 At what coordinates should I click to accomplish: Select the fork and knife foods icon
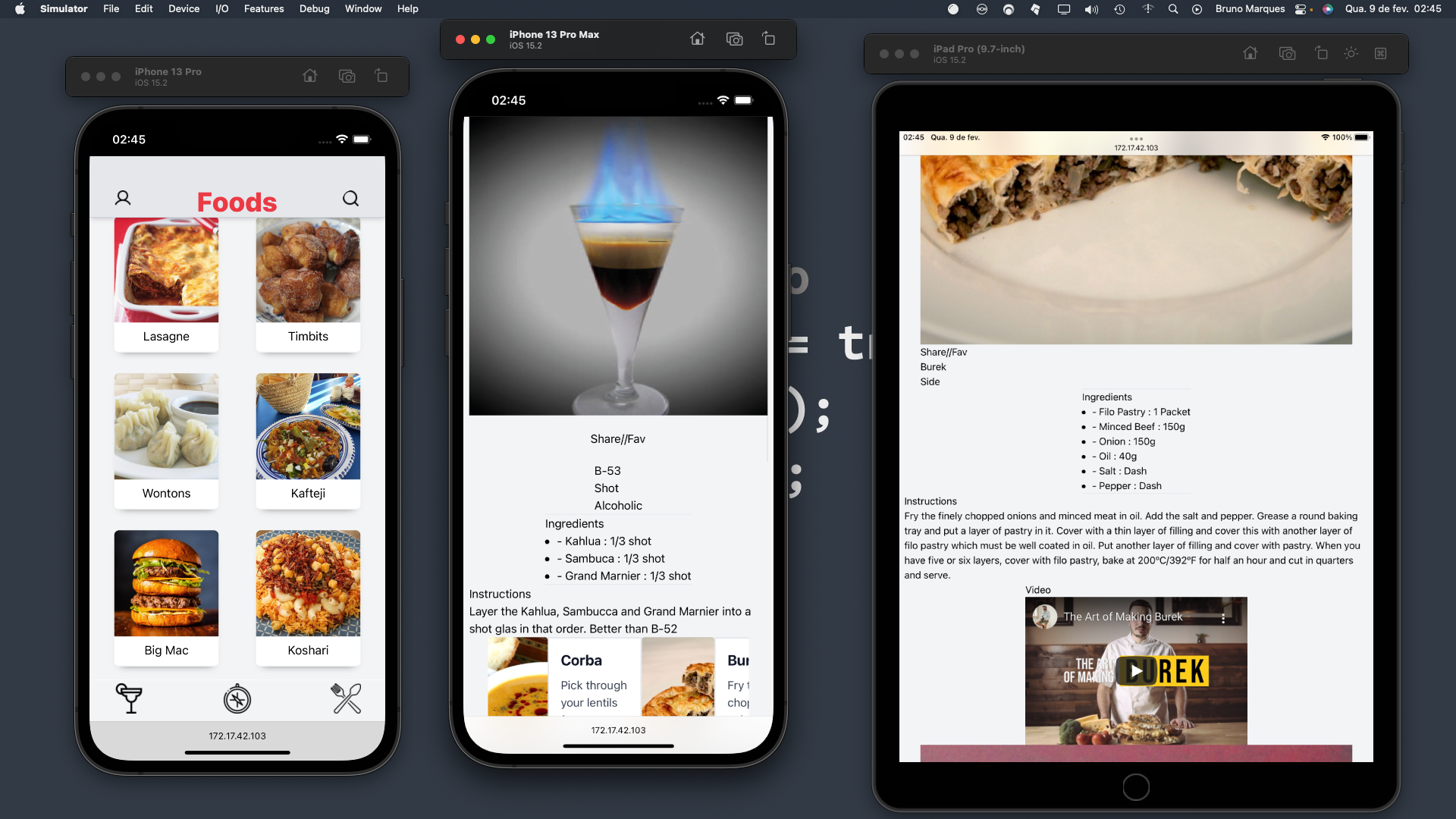pyautogui.click(x=346, y=698)
